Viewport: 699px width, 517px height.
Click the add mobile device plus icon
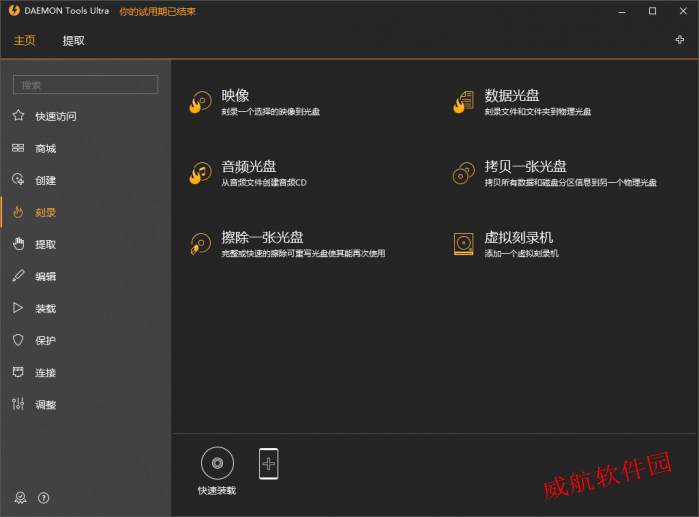click(x=268, y=464)
